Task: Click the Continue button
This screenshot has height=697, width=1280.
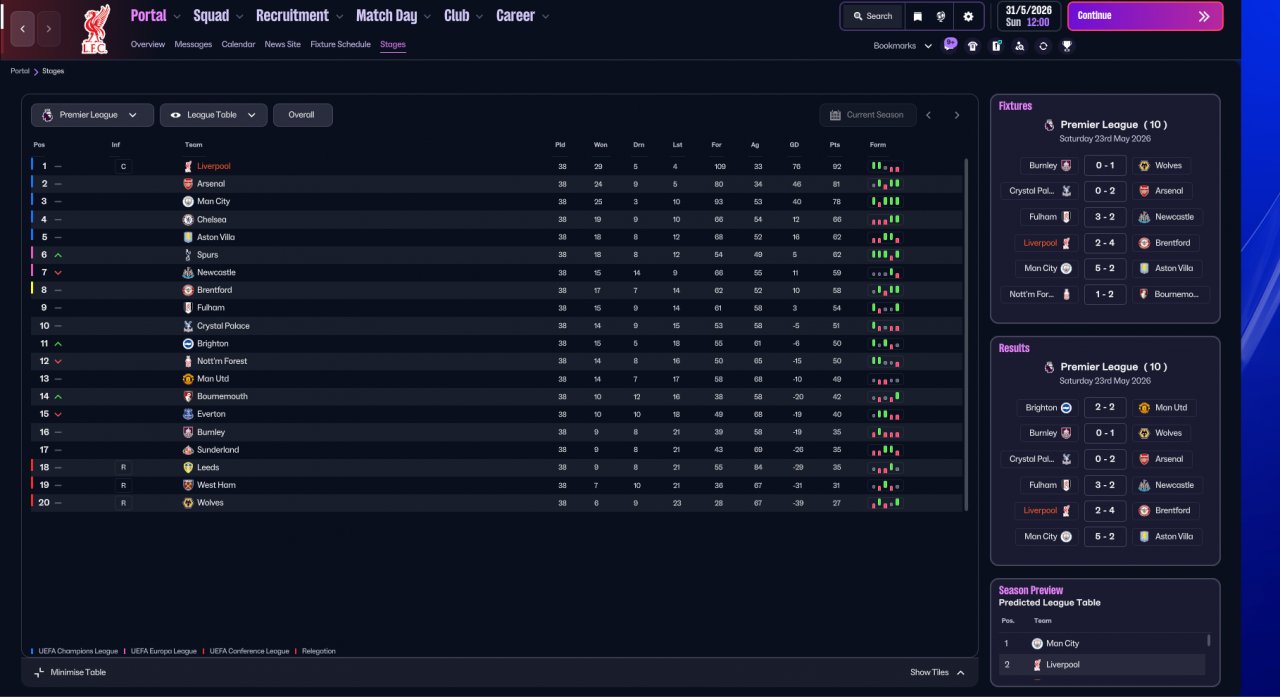Action: coord(1145,16)
